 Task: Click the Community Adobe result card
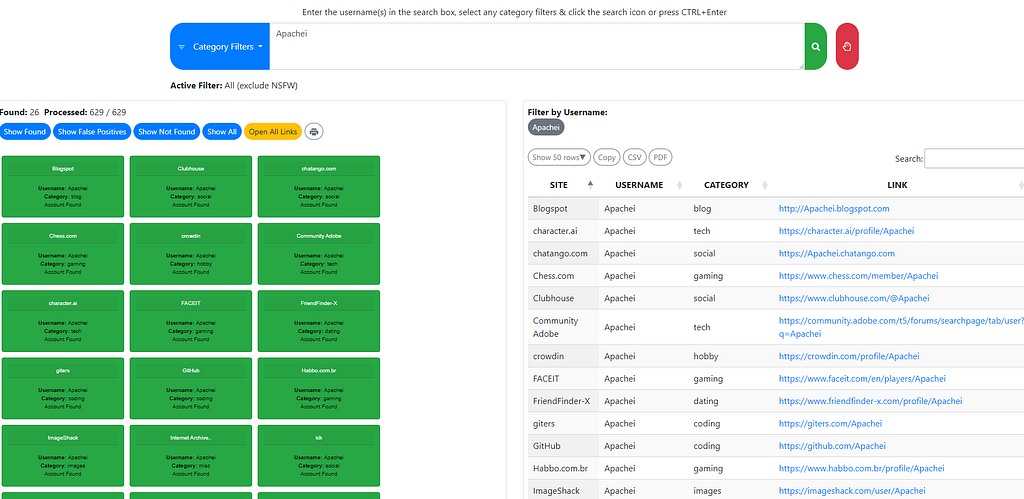pos(319,253)
